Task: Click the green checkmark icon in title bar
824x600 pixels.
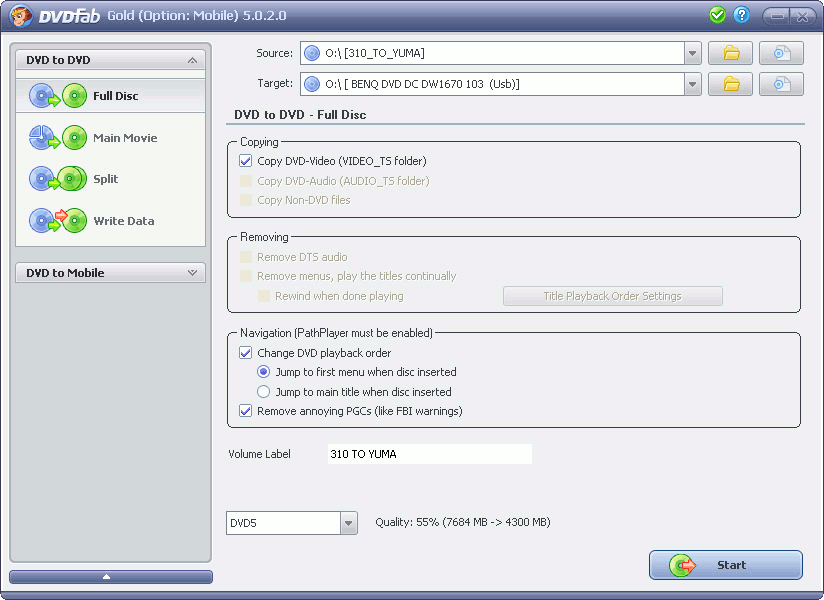Action: 717,15
